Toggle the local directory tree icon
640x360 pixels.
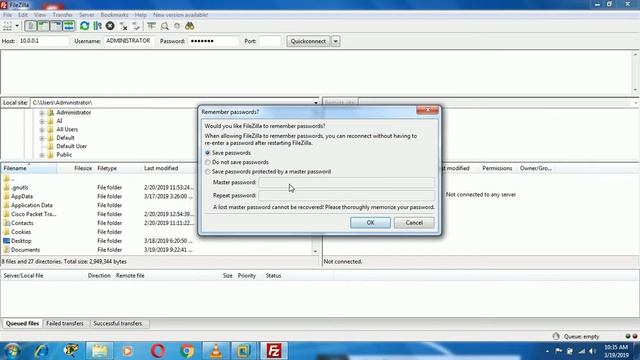coord(43,26)
